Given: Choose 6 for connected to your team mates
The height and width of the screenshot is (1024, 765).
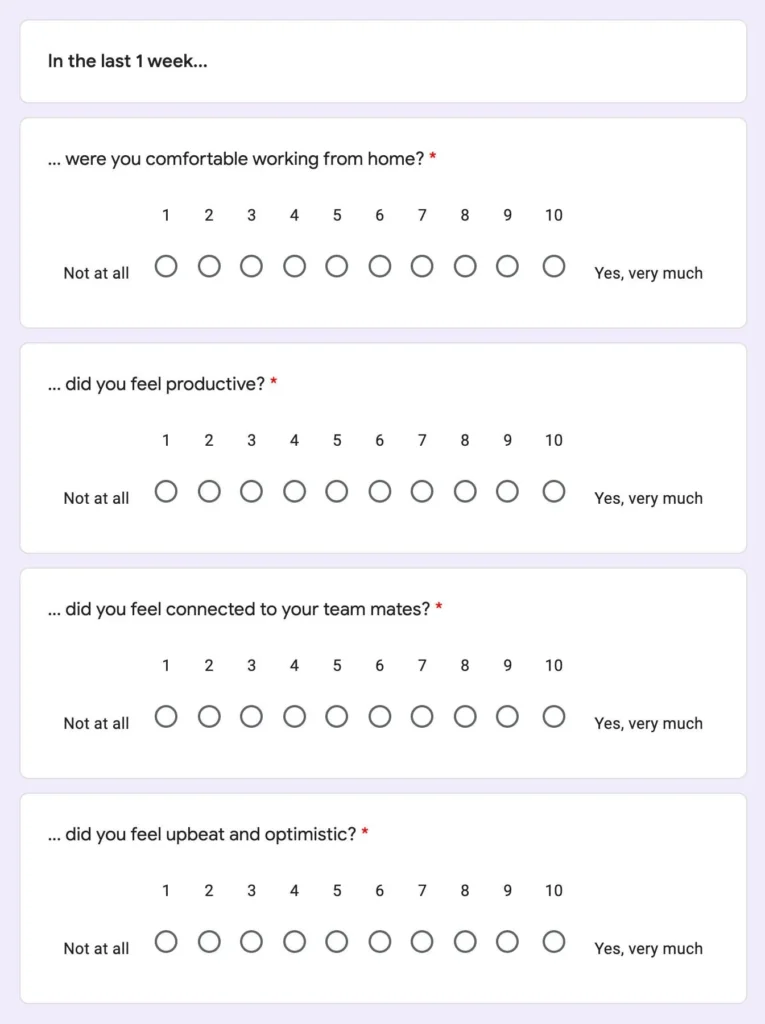Looking at the screenshot, I should [x=380, y=717].
